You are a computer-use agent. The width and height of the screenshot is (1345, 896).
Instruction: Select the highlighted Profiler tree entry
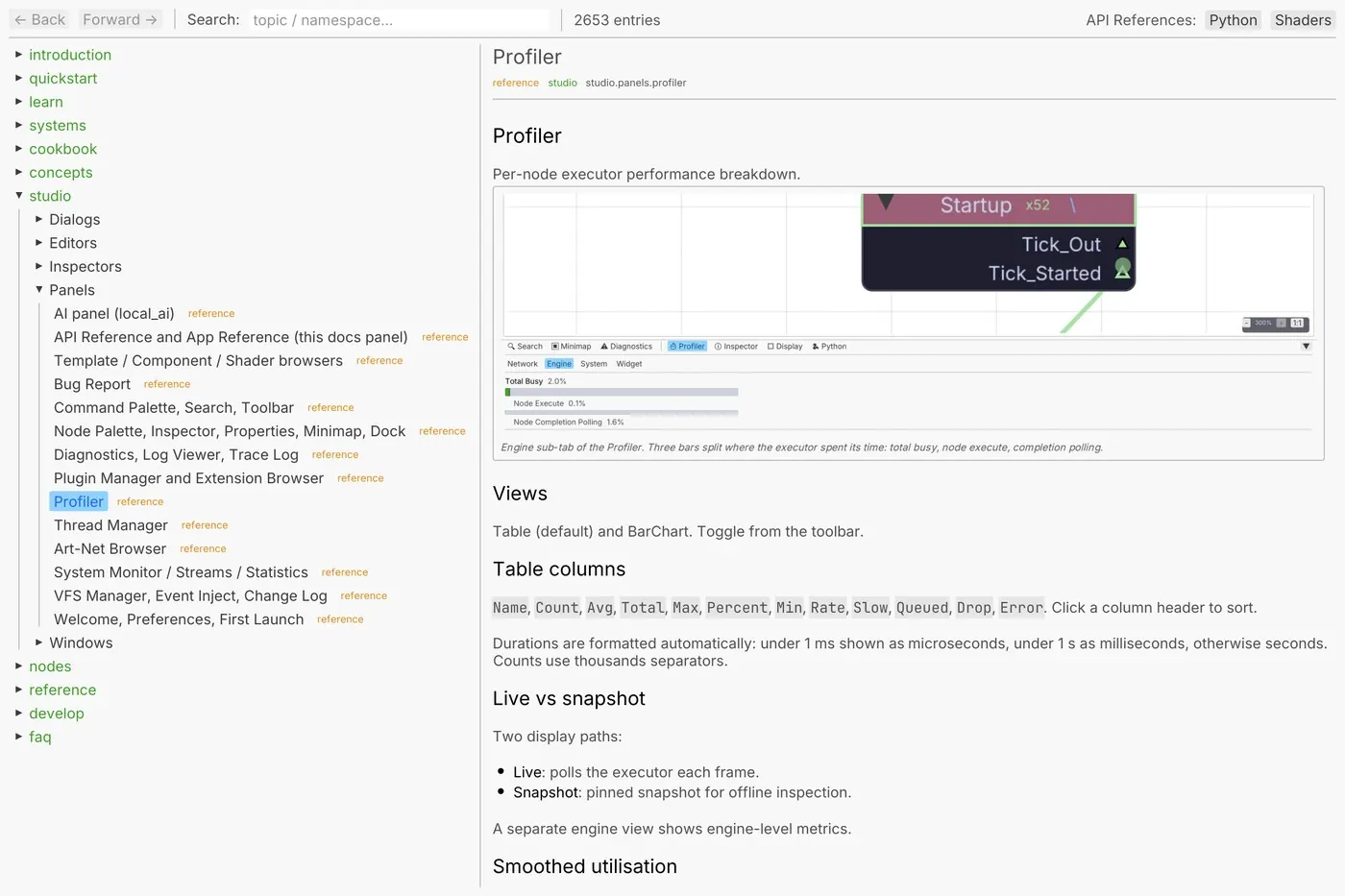pos(79,502)
